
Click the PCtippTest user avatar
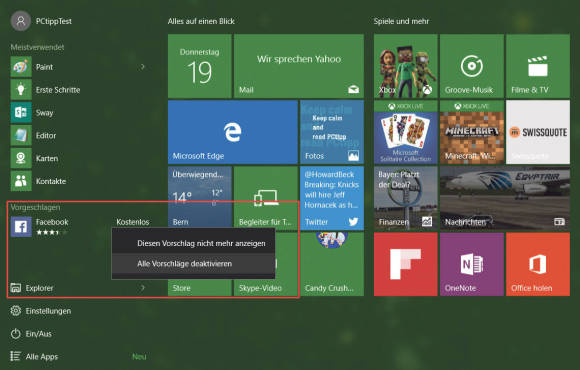click(21, 21)
